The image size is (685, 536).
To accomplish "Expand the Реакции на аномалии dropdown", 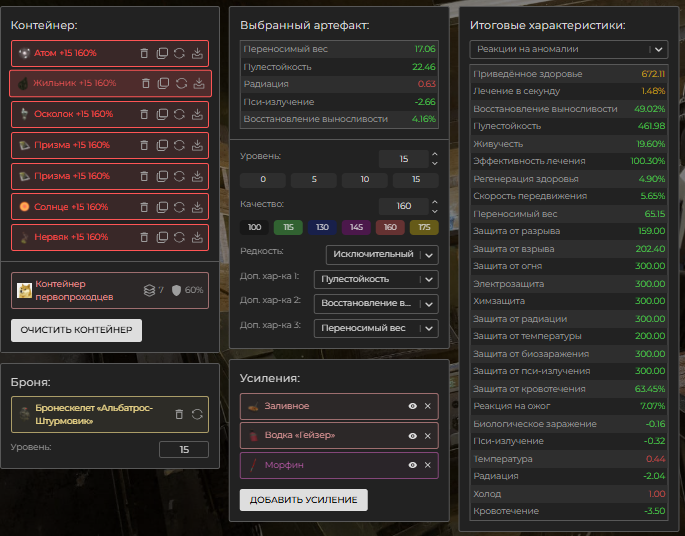I will coord(569,49).
